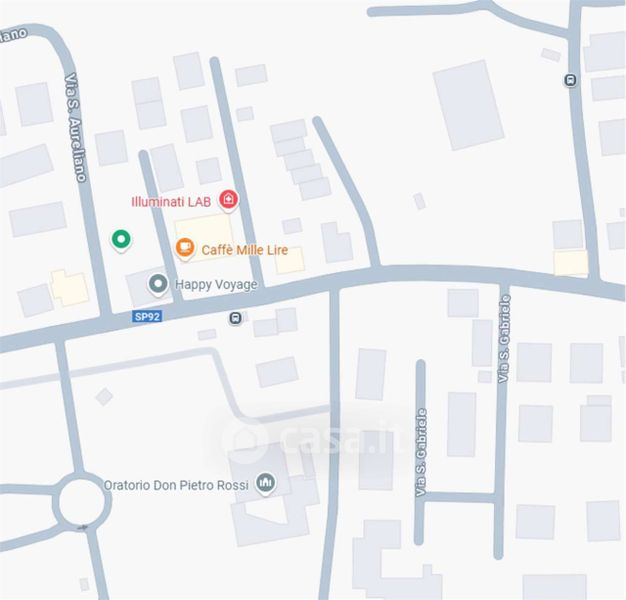The width and height of the screenshot is (626, 600).
Task: Click the center of the roundabout
Action: coord(82,501)
